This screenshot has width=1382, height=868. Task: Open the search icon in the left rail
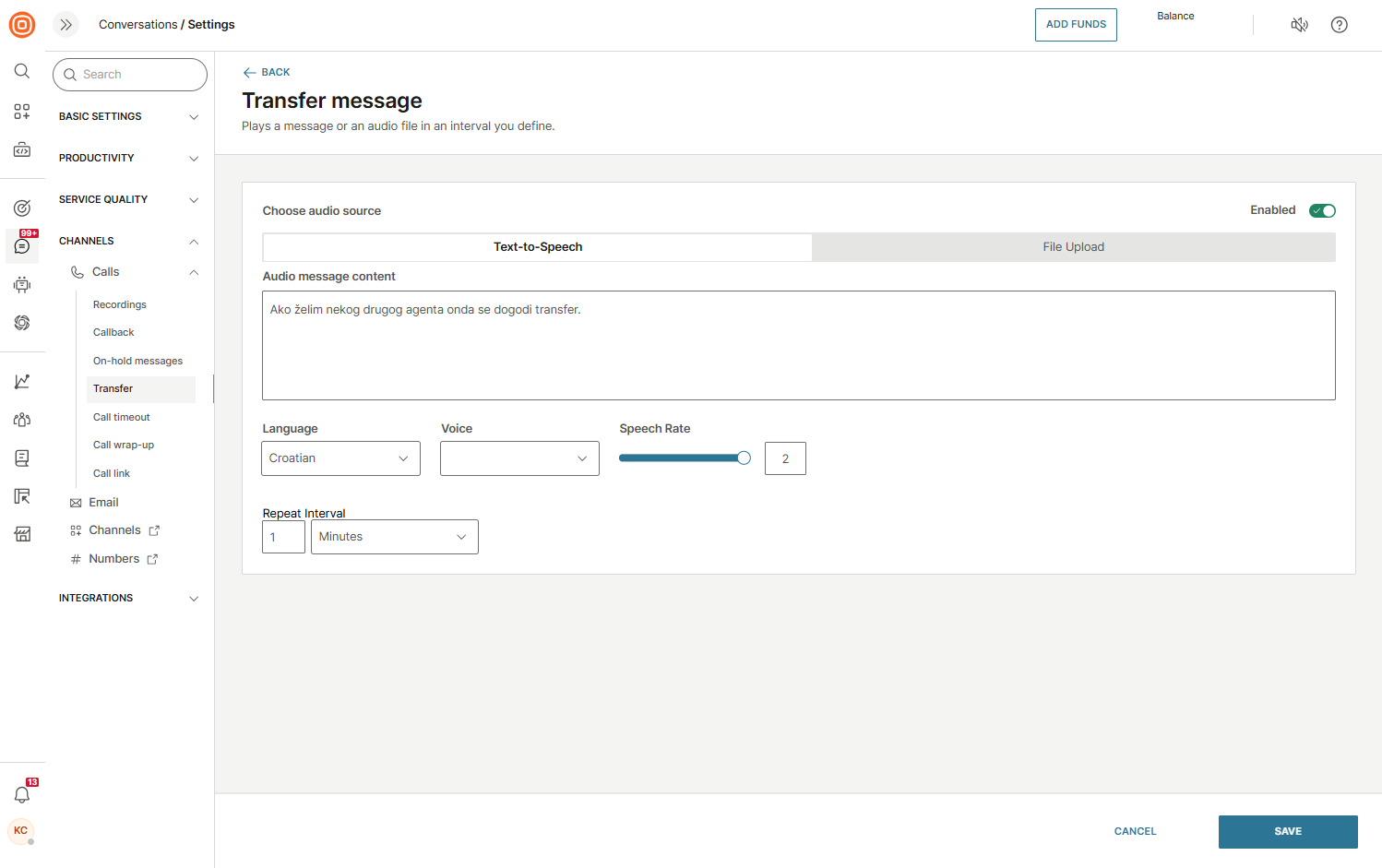click(x=21, y=70)
